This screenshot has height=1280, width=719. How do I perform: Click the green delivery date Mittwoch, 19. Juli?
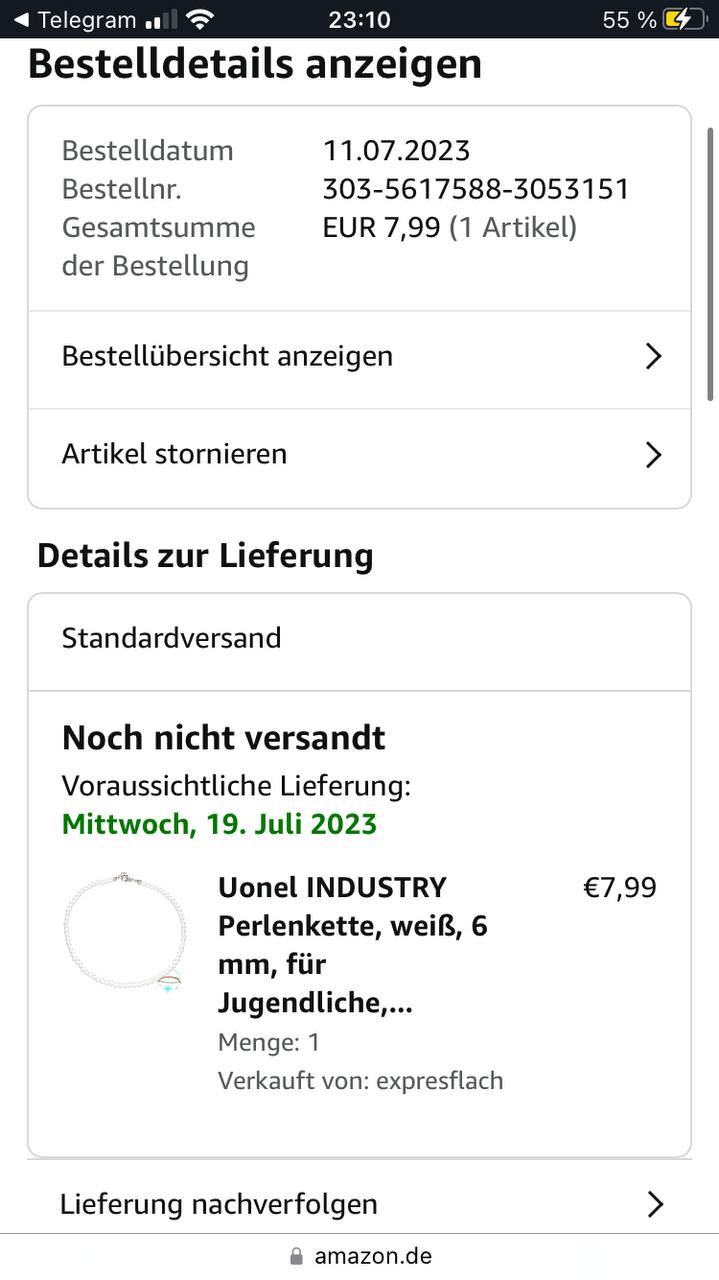click(219, 824)
